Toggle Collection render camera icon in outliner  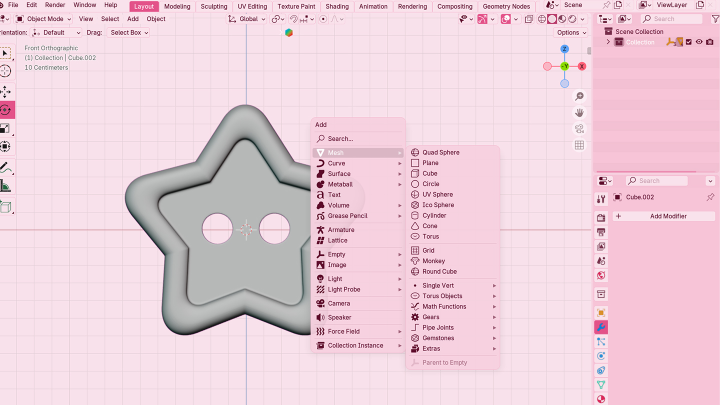click(x=710, y=42)
